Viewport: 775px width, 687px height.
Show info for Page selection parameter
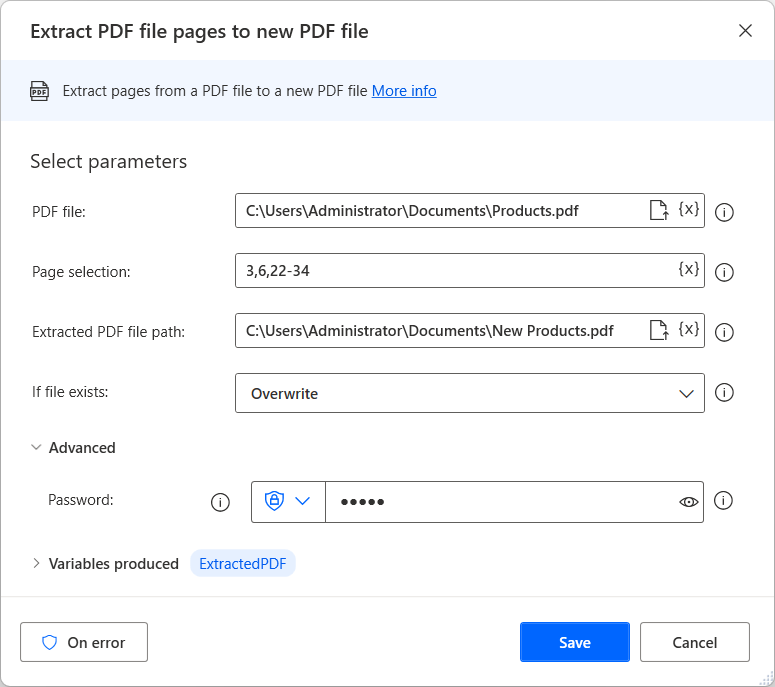[x=724, y=272]
